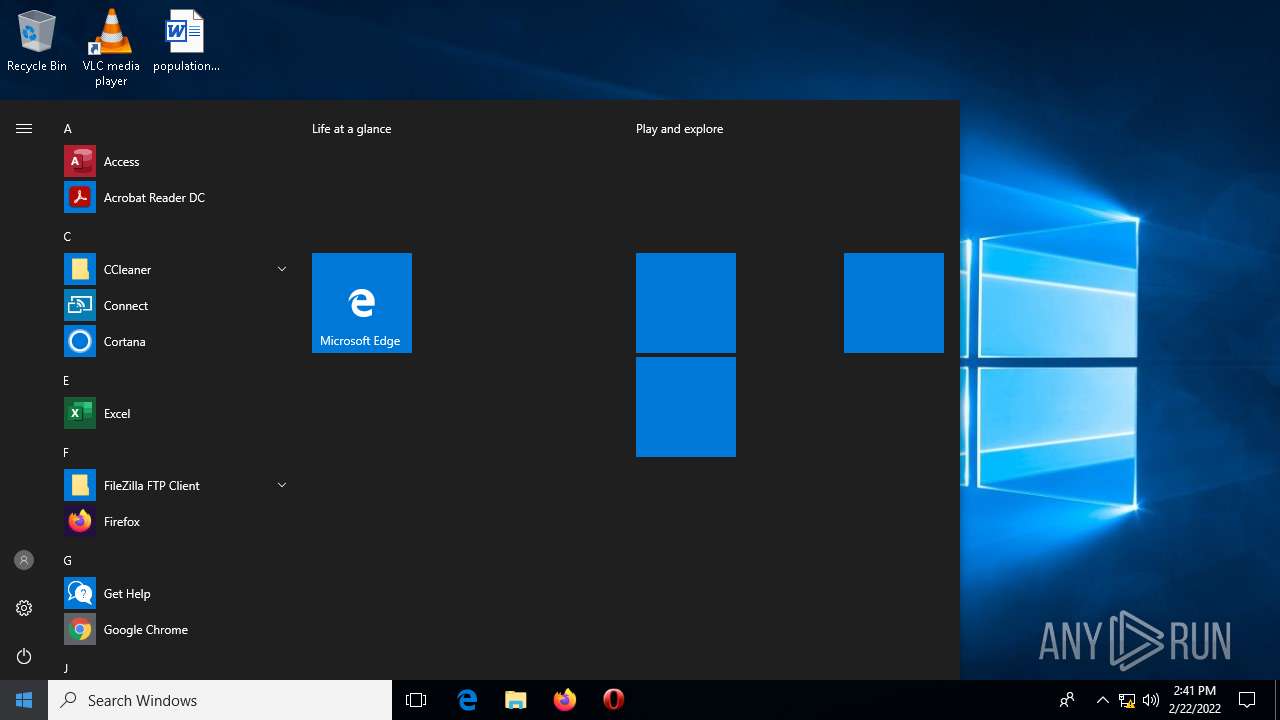
Task: Show hidden system tray icons
Action: (x=1102, y=700)
